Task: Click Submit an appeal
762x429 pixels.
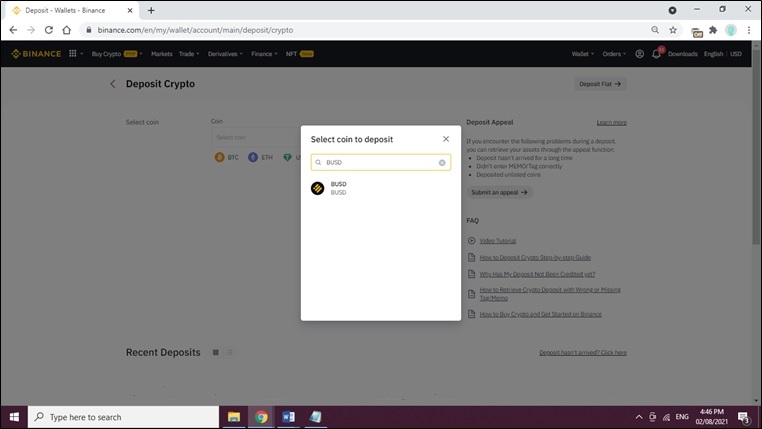Action: tap(500, 192)
